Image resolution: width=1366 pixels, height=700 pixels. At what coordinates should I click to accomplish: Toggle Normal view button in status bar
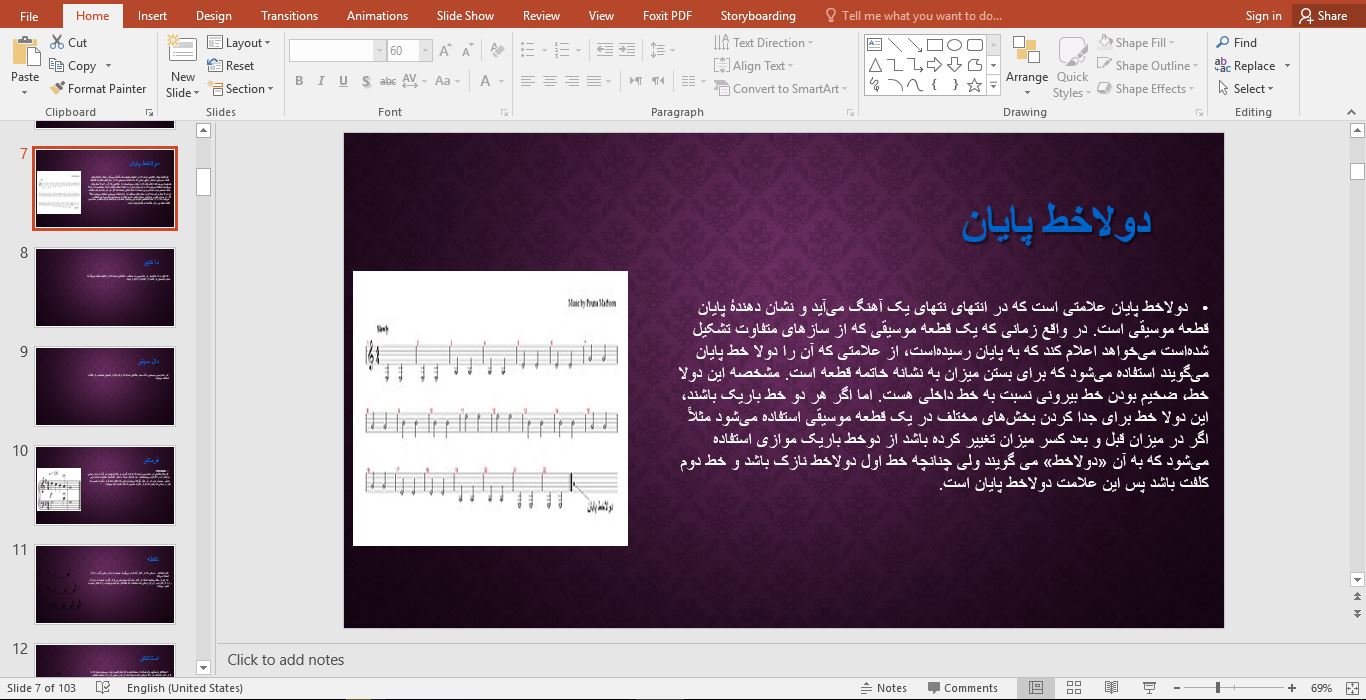(1036, 688)
